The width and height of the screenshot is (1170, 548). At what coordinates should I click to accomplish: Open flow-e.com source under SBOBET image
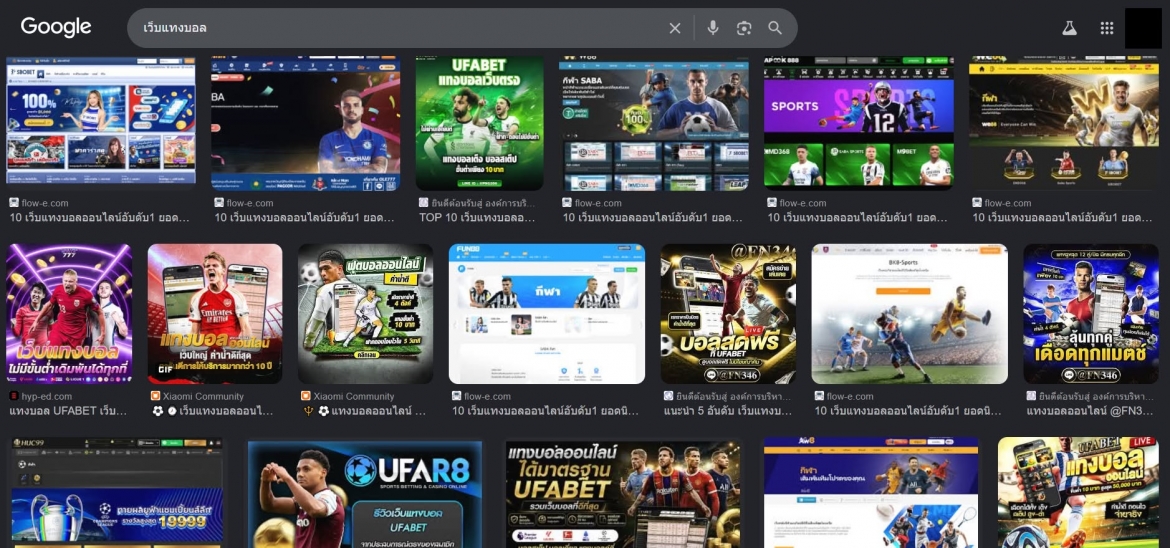(43, 203)
